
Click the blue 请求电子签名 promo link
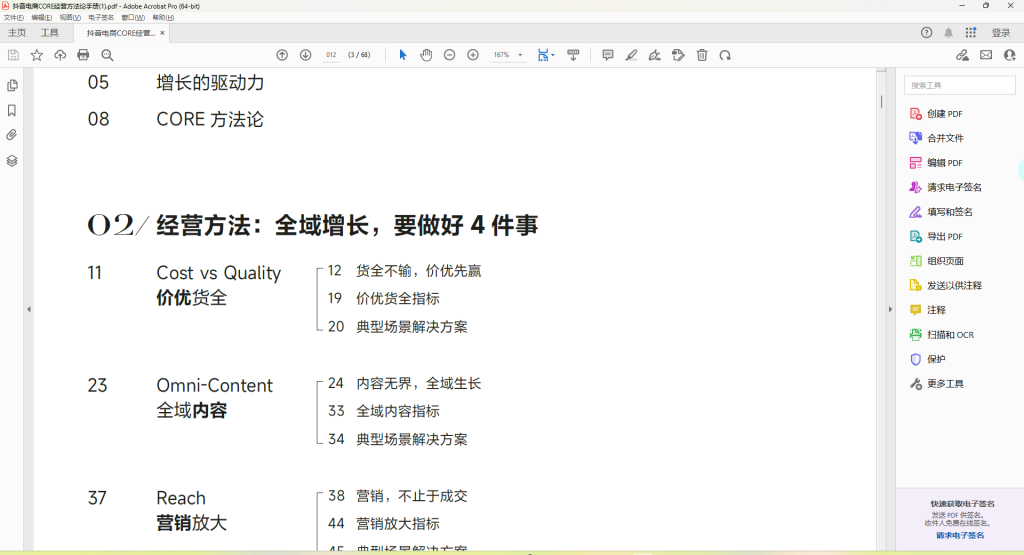tap(960, 535)
